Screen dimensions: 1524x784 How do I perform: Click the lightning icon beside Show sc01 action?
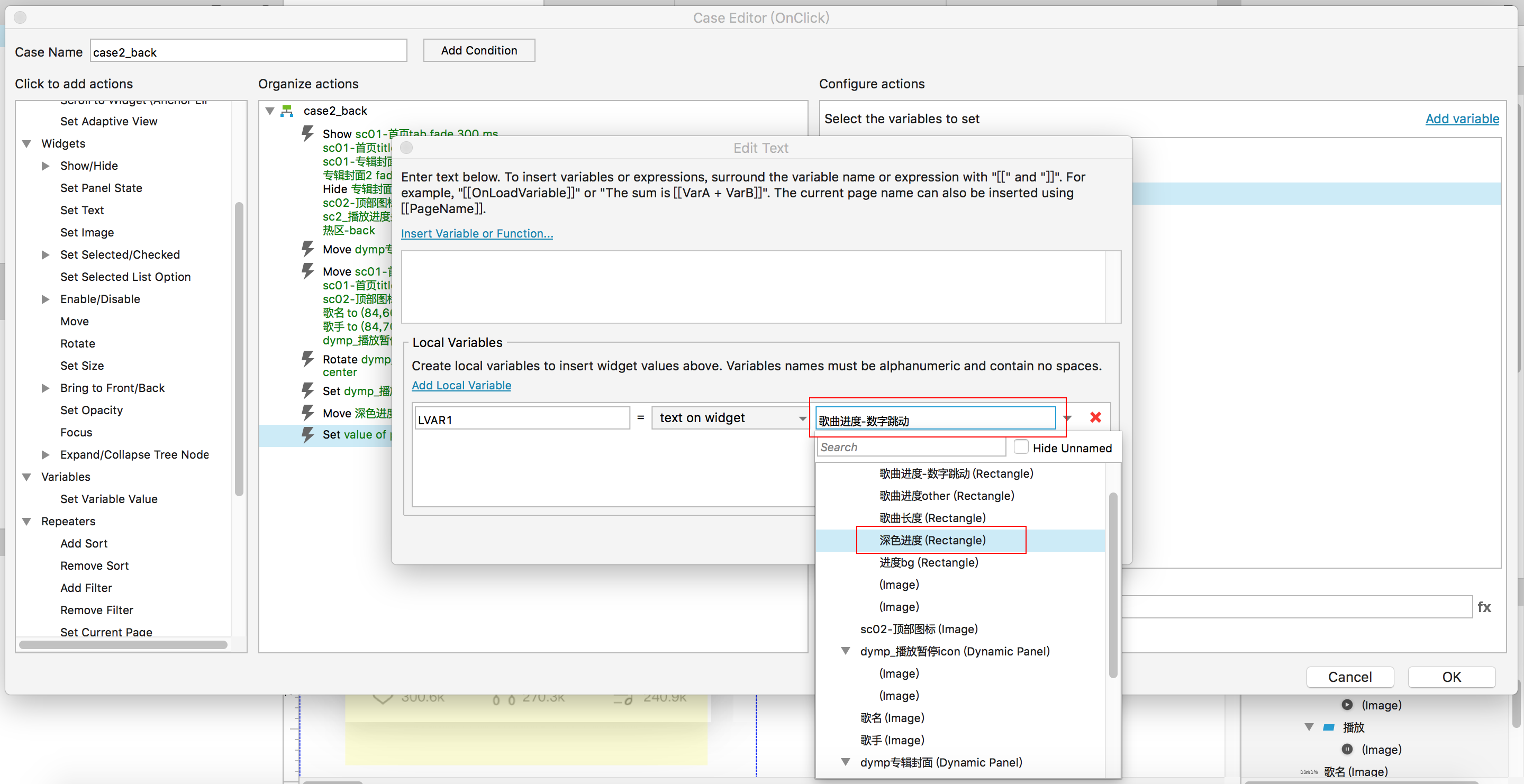pyautogui.click(x=307, y=133)
